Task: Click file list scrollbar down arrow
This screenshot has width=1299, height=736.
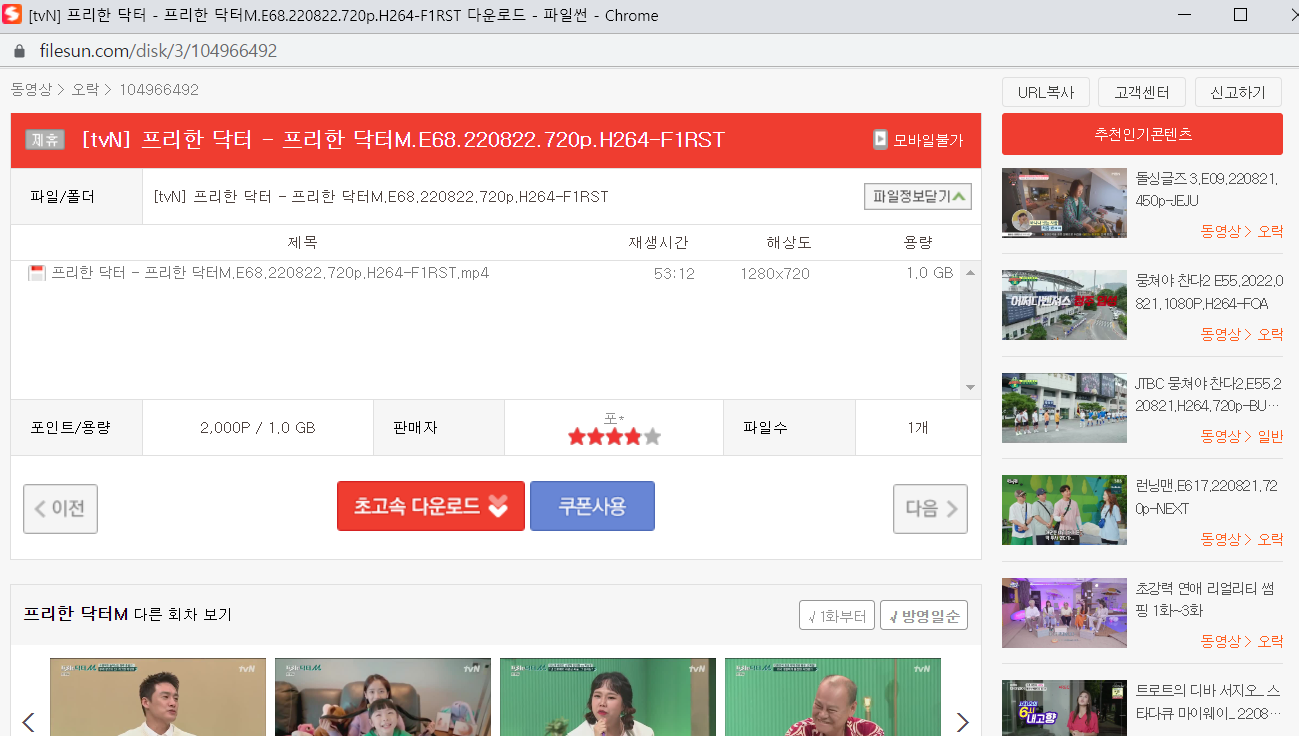Action: [970, 388]
